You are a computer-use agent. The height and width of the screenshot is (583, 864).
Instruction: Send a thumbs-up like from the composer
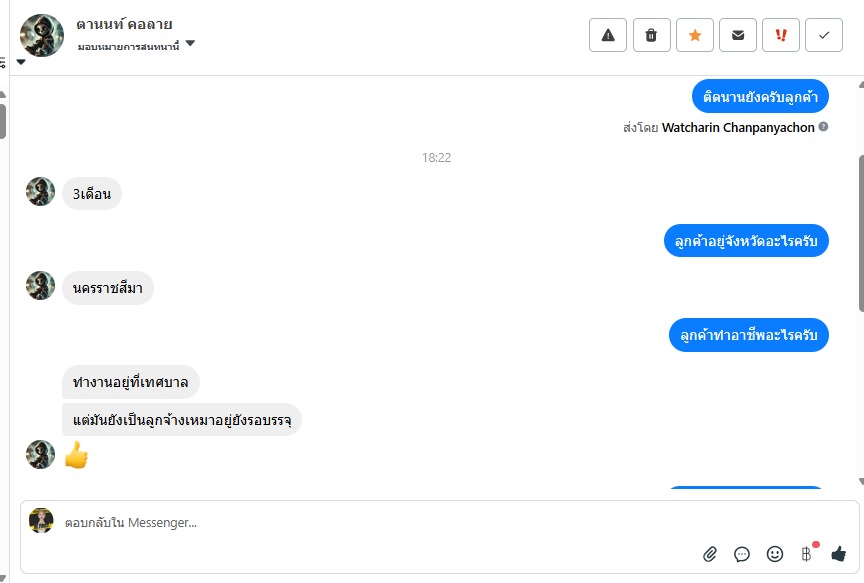pos(839,554)
